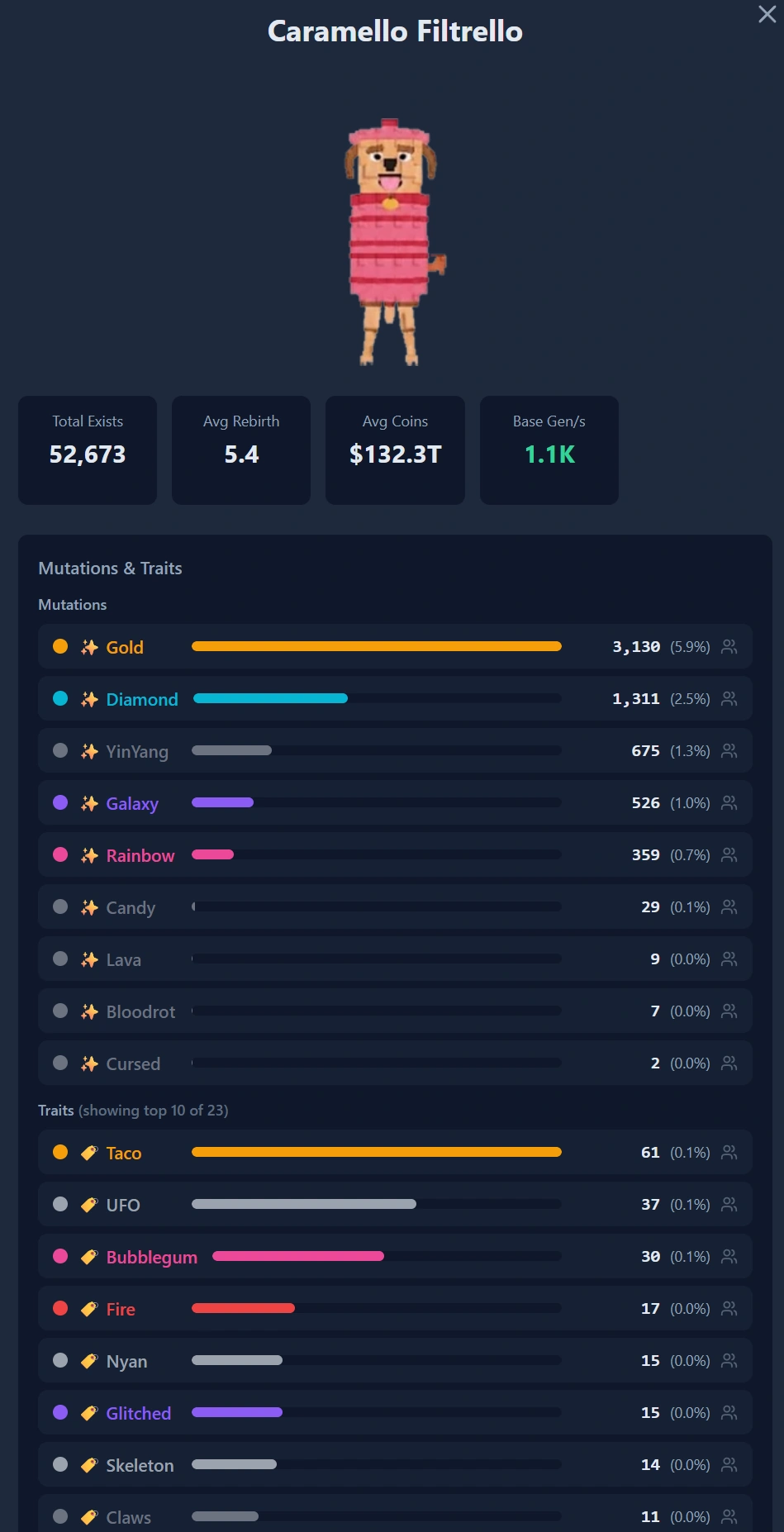Image resolution: width=784 pixels, height=1532 pixels.
Task: Click the owners icon in Galaxy row
Action: coord(729,802)
